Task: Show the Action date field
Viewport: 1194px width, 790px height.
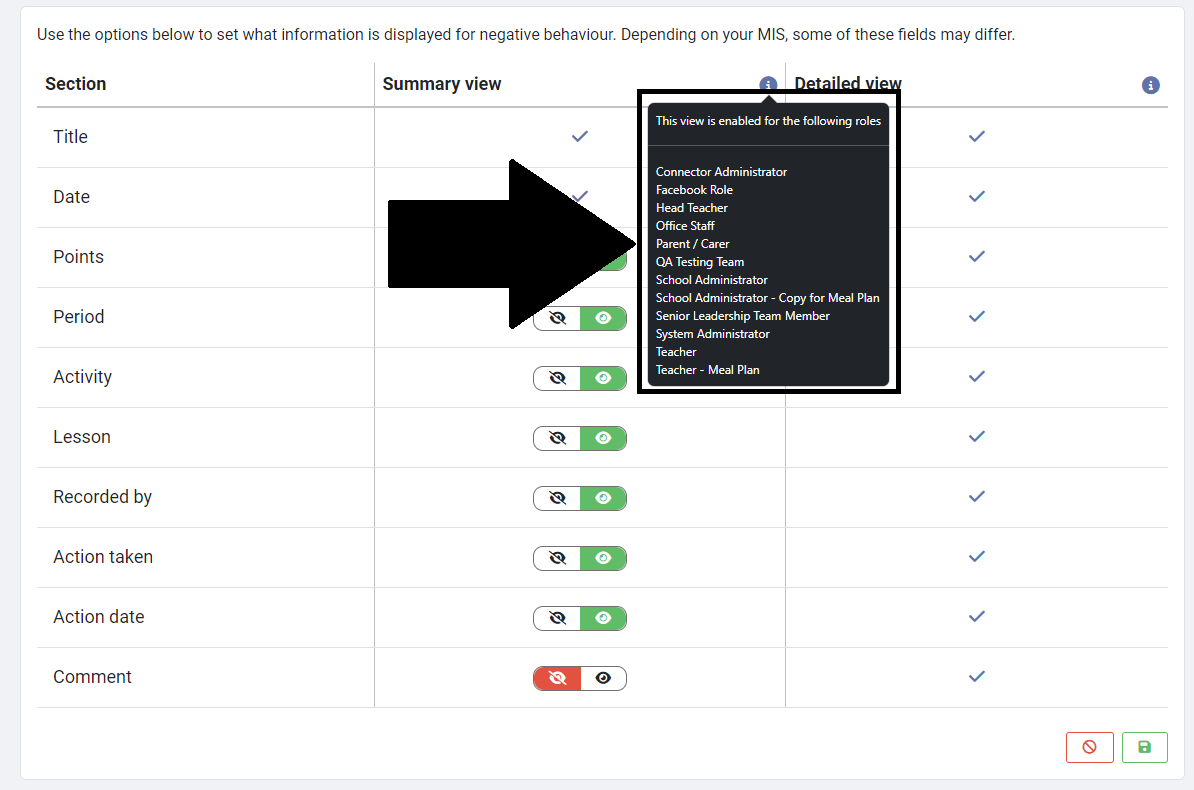Action: 603,618
